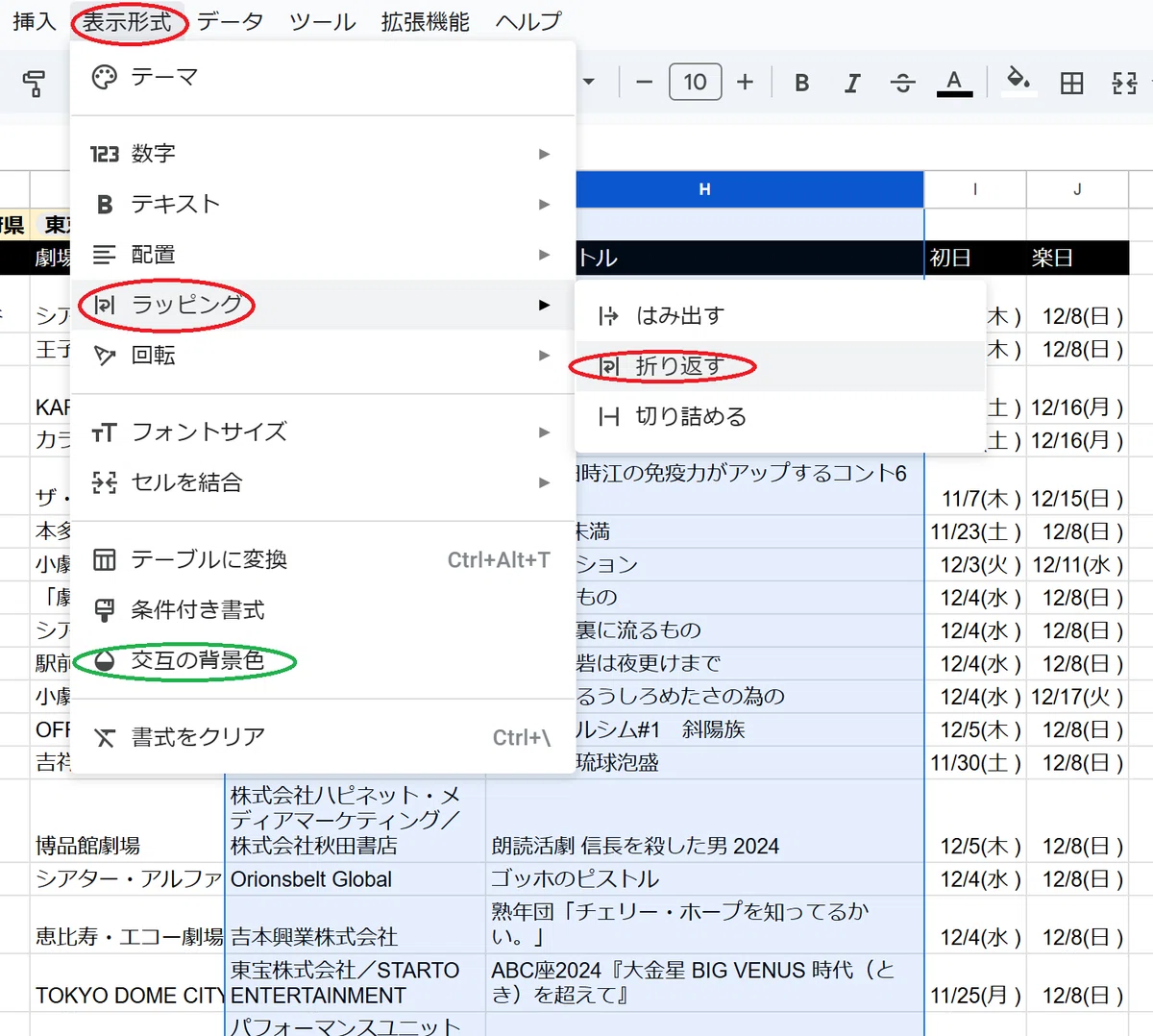Click cell 博品館劇場

tap(127, 821)
